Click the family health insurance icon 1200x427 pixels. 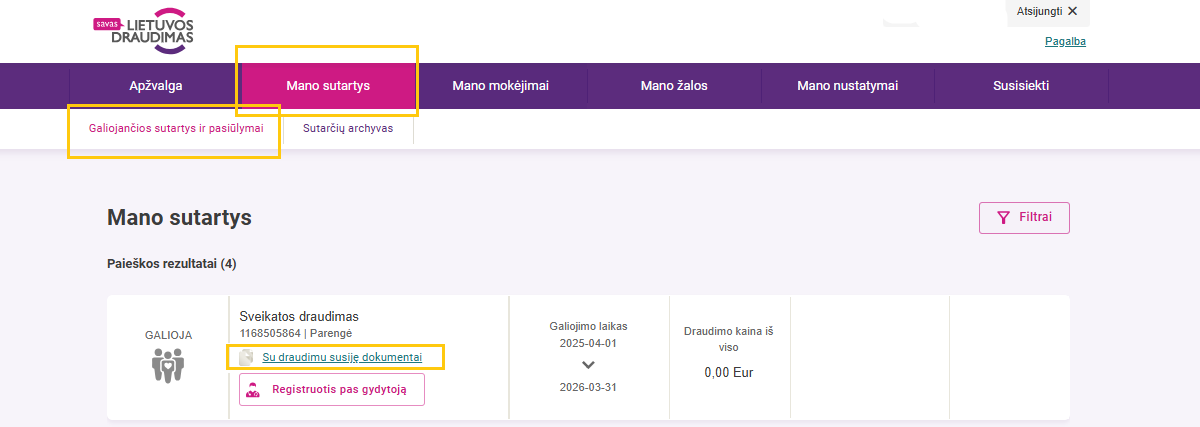168,367
